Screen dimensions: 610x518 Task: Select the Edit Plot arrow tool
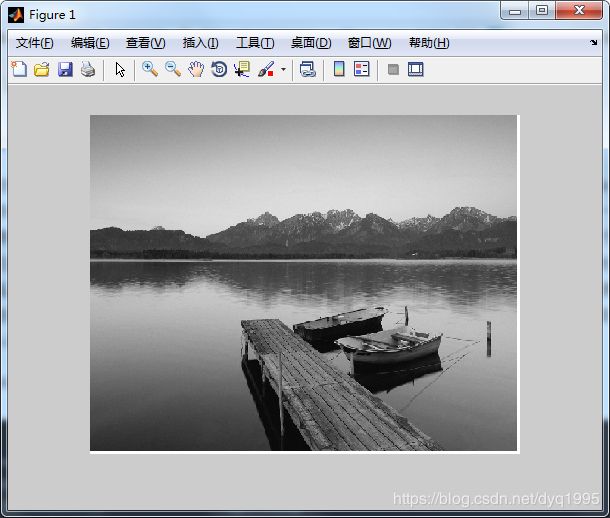pyautogui.click(x=120, y=70)
